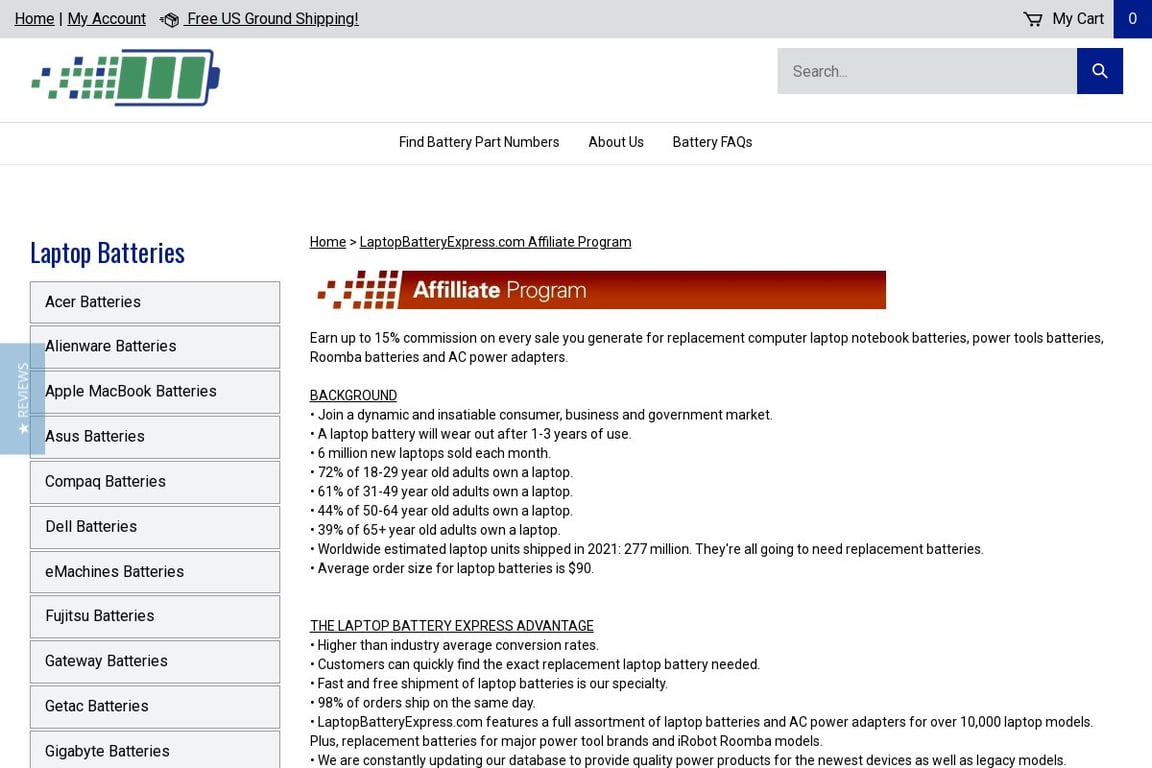Image resolution: width=1152 pixels, height=768 pixels.
Task: Click the breadcrumb Home link
Action: [x=328, y=242]
